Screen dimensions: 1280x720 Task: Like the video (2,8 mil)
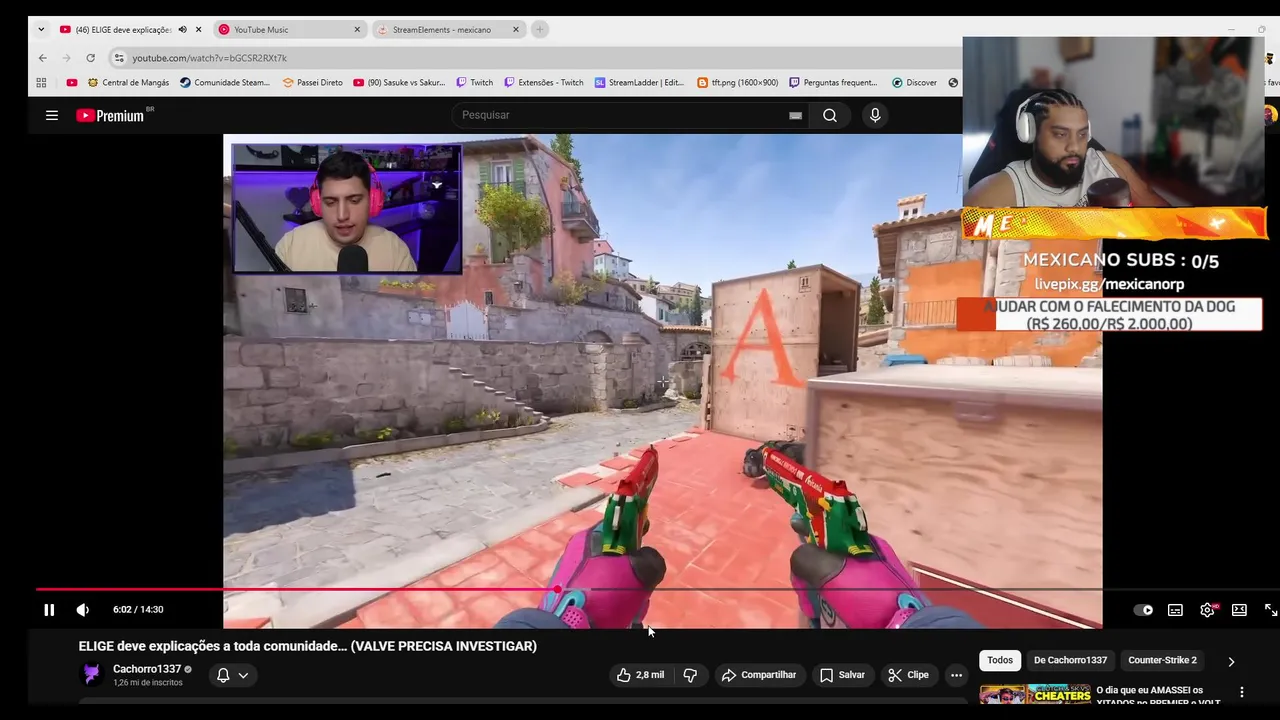[640, 675]
